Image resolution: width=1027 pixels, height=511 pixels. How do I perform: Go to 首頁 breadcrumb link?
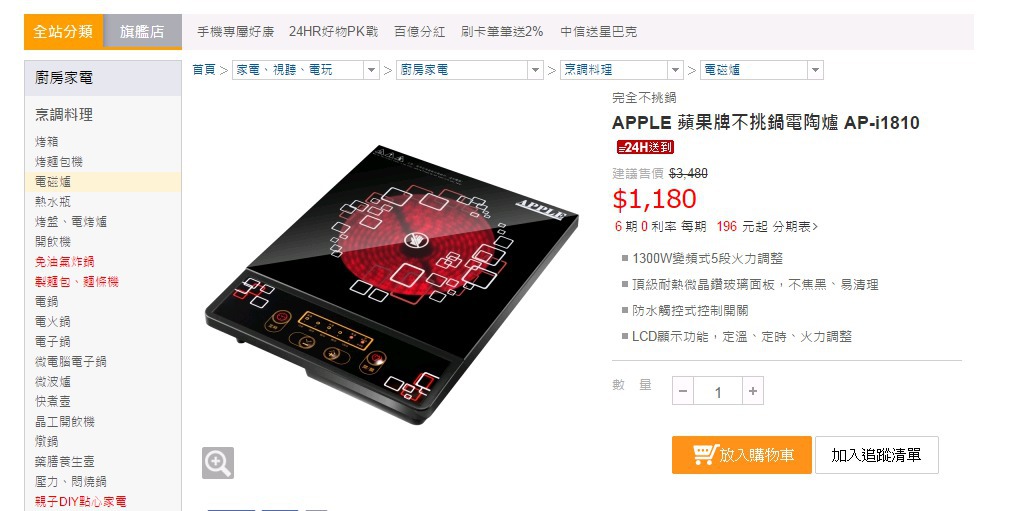point(204,69)
